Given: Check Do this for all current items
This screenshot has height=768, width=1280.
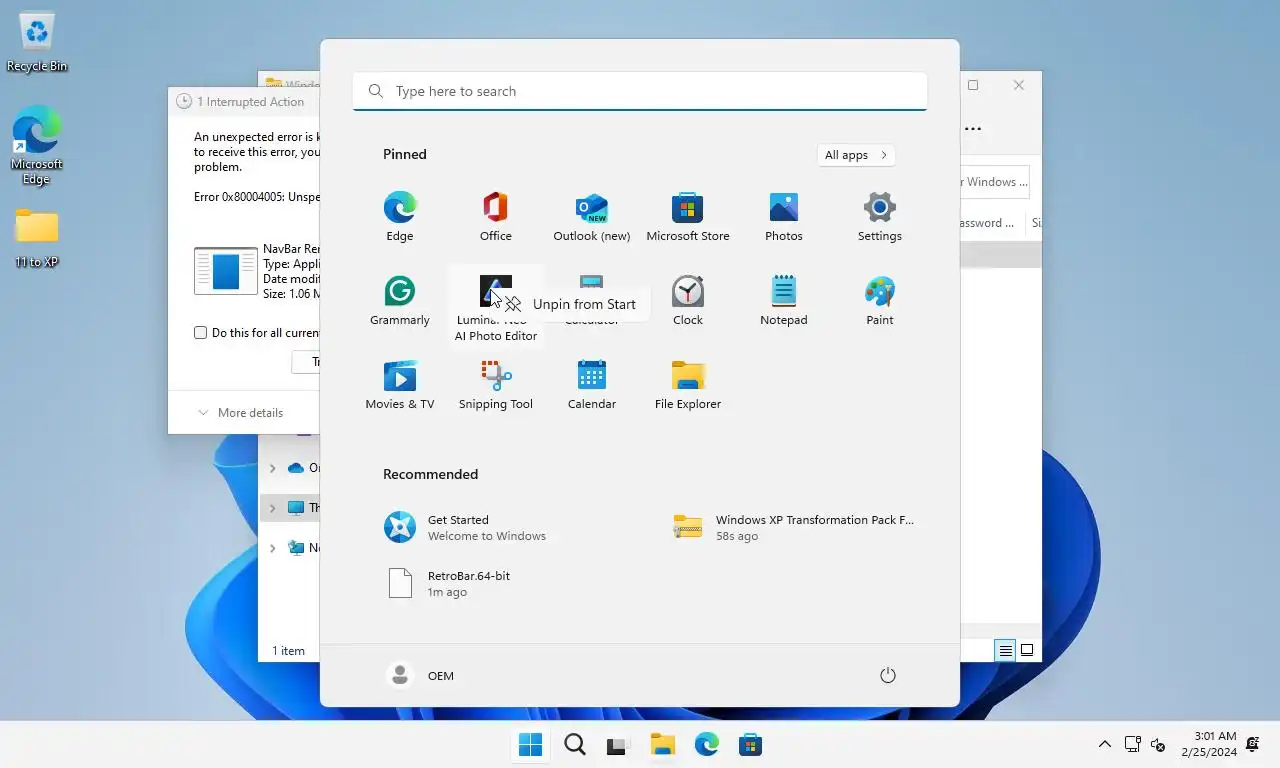Looking at the screenshot, I should point(200,333).
